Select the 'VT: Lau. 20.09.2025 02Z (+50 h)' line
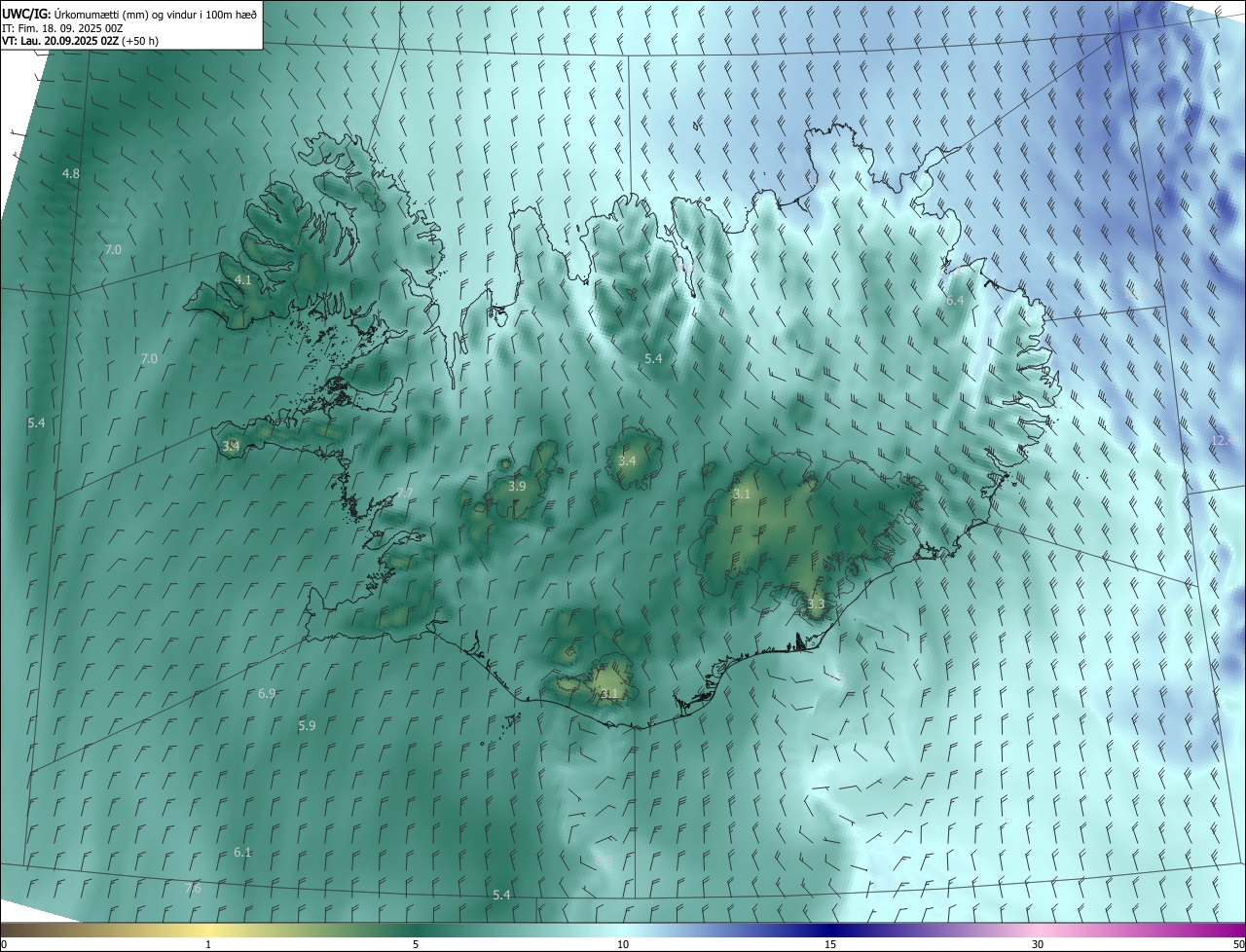Screen dimensions: 1246x952 tap(81, 41)
